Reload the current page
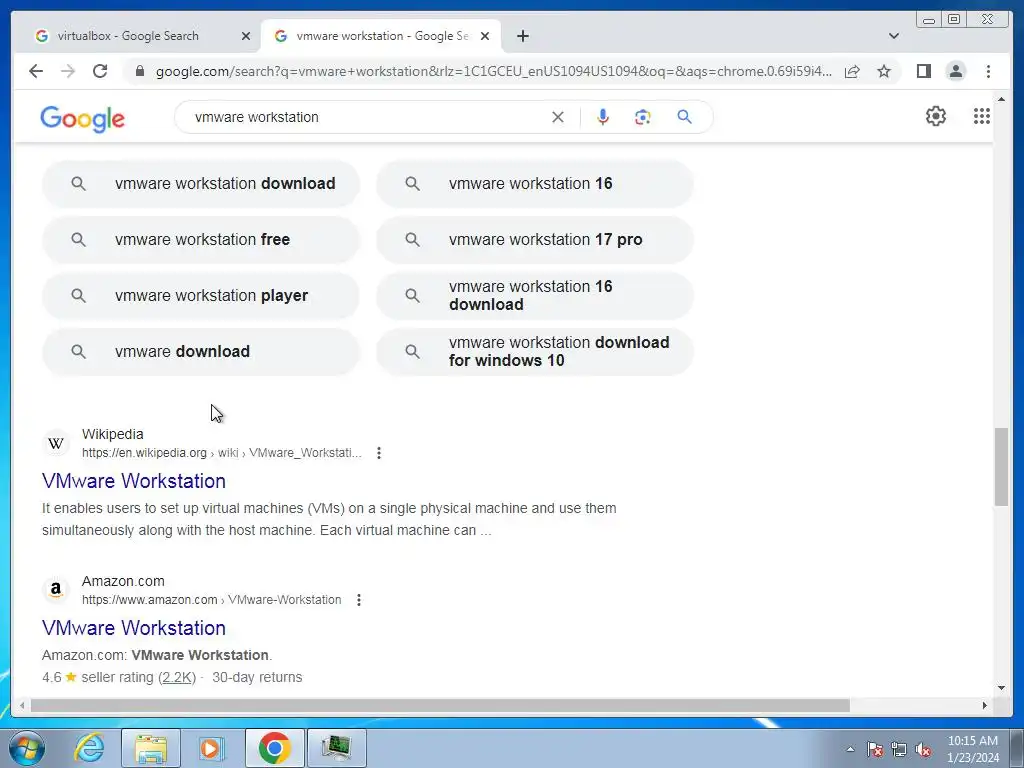The width and height of the screenshot is (1024, 768). pyautogui.click(x=100, y=71)
